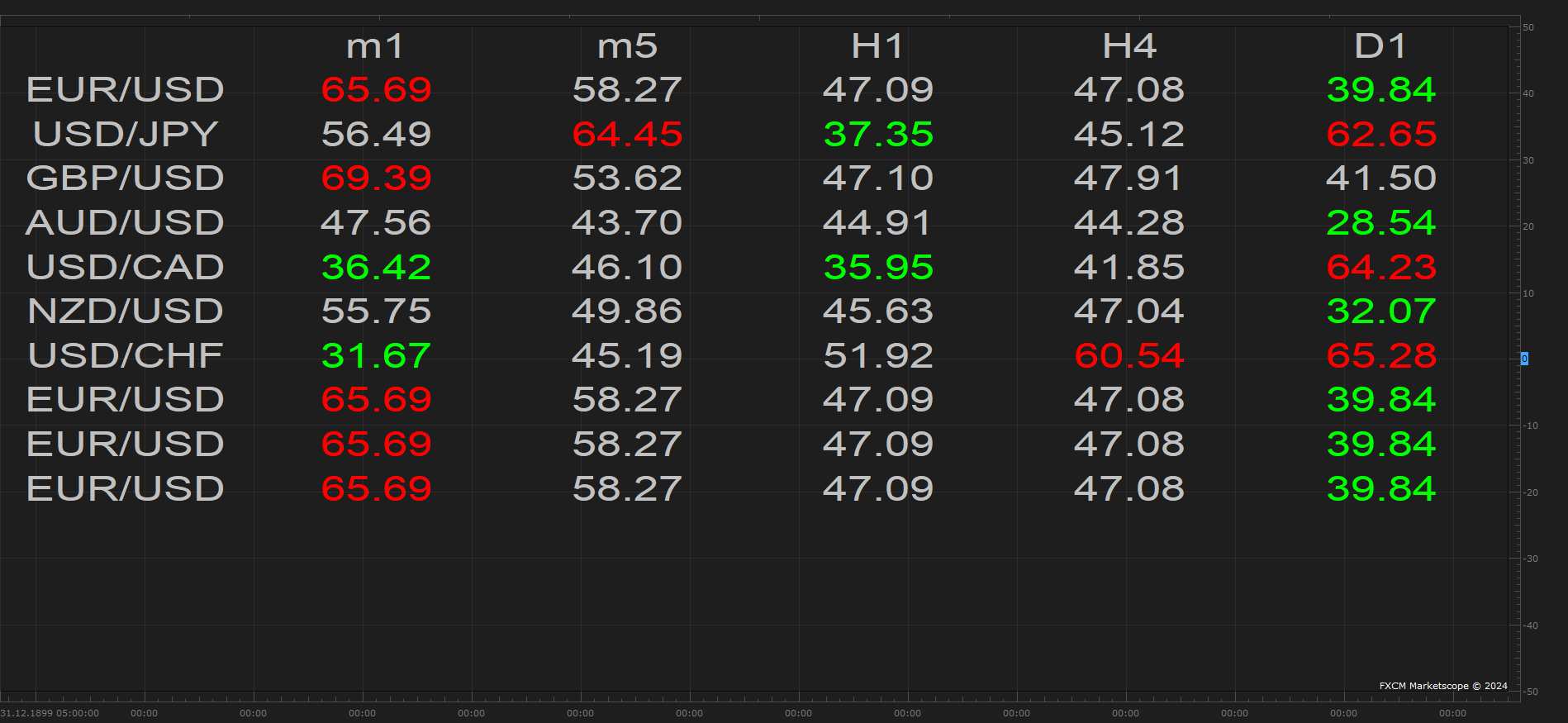Click GBP/USD D1 value 41.50
Viewport: 1568px width, 723px height.
point(1381,178)
